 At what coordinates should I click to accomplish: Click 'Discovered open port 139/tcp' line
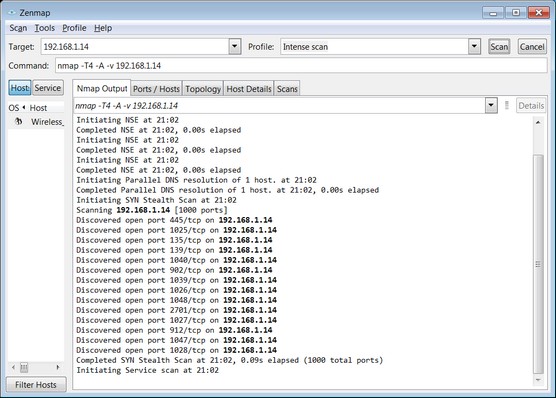point(174,250)
